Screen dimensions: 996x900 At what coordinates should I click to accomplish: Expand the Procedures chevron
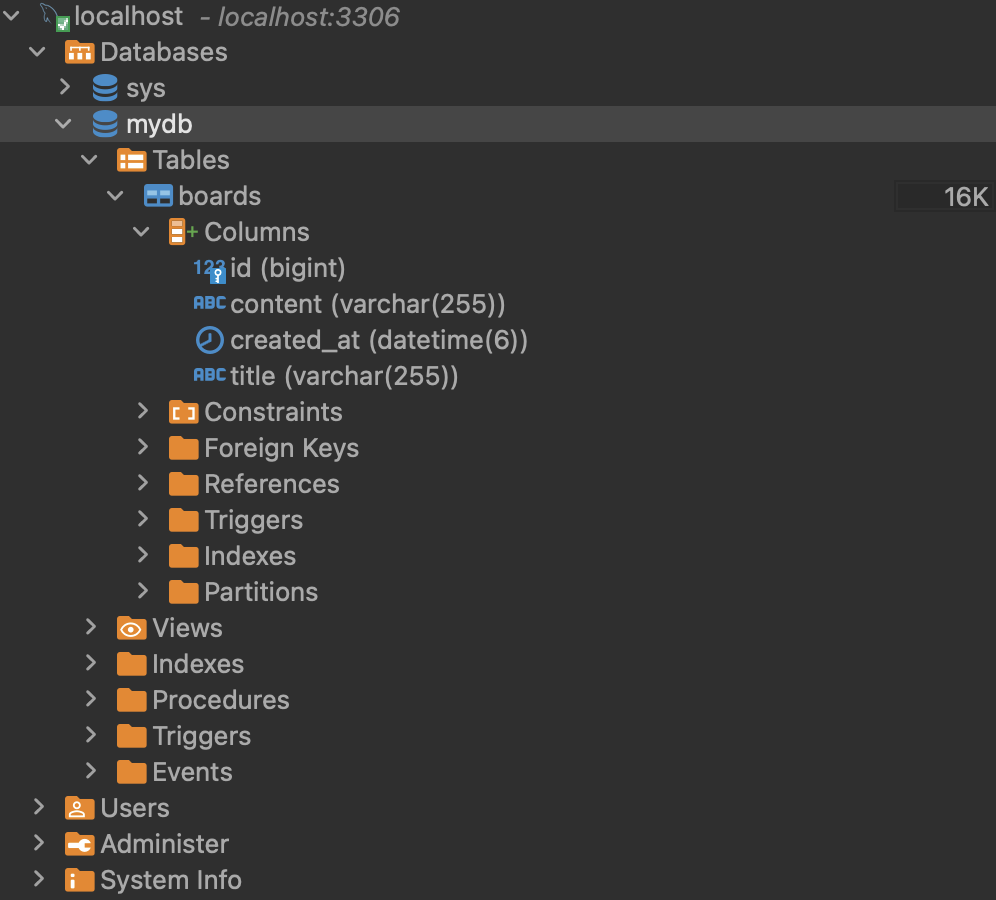tap(91, 699)
